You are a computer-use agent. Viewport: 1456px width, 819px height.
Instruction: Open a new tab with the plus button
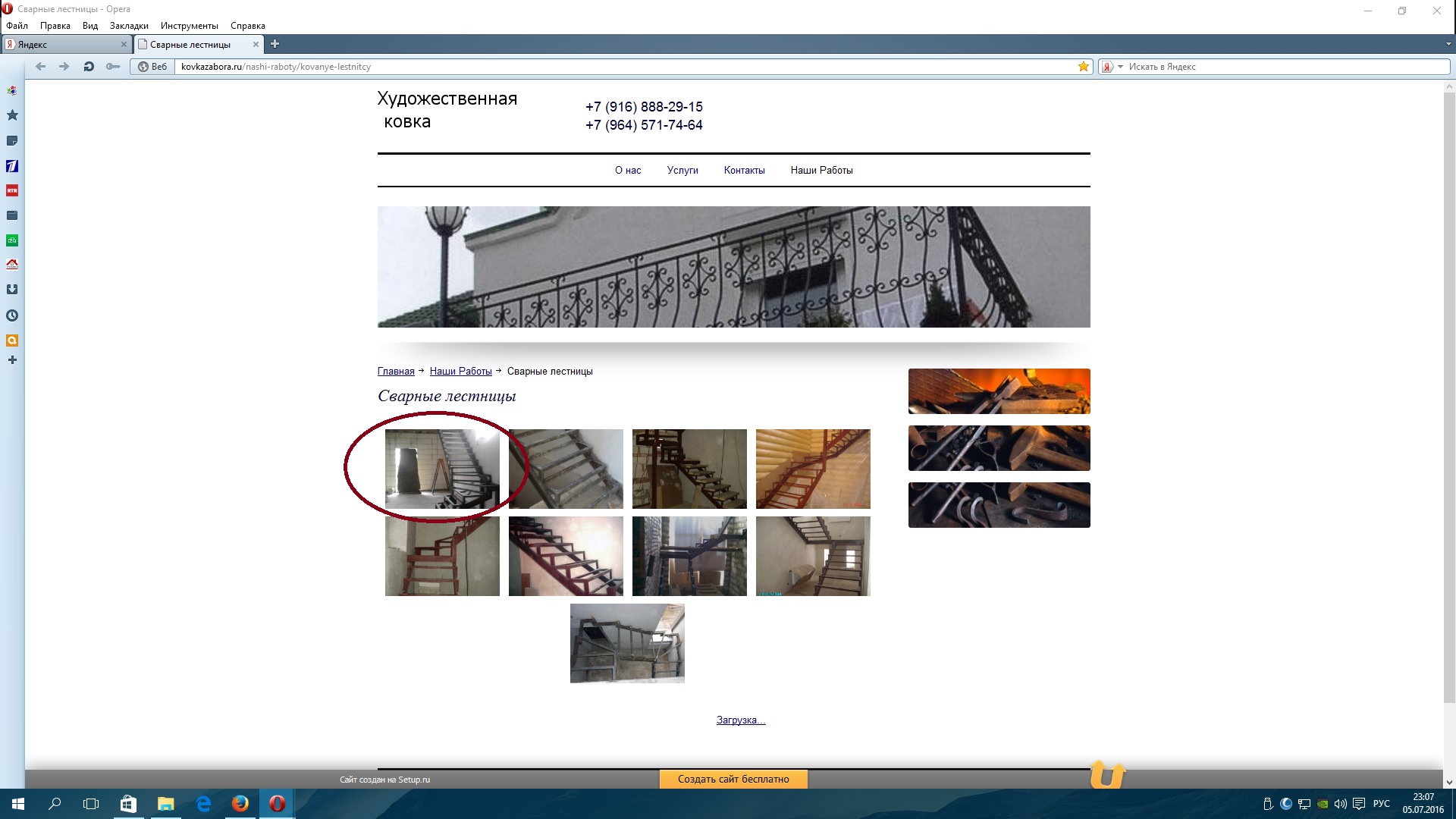point(275,44)
